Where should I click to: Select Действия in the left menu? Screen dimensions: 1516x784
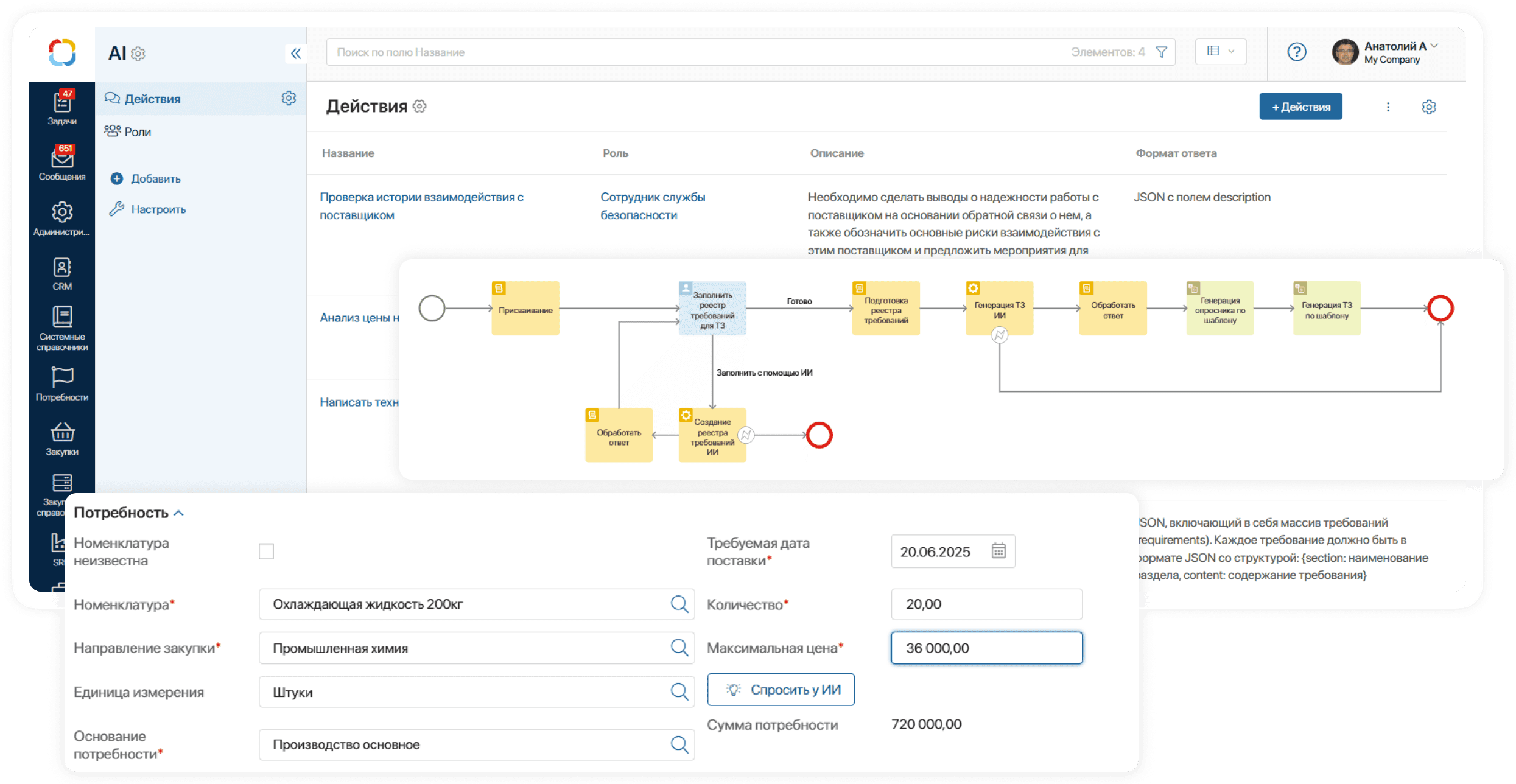(x=152, y=99)
